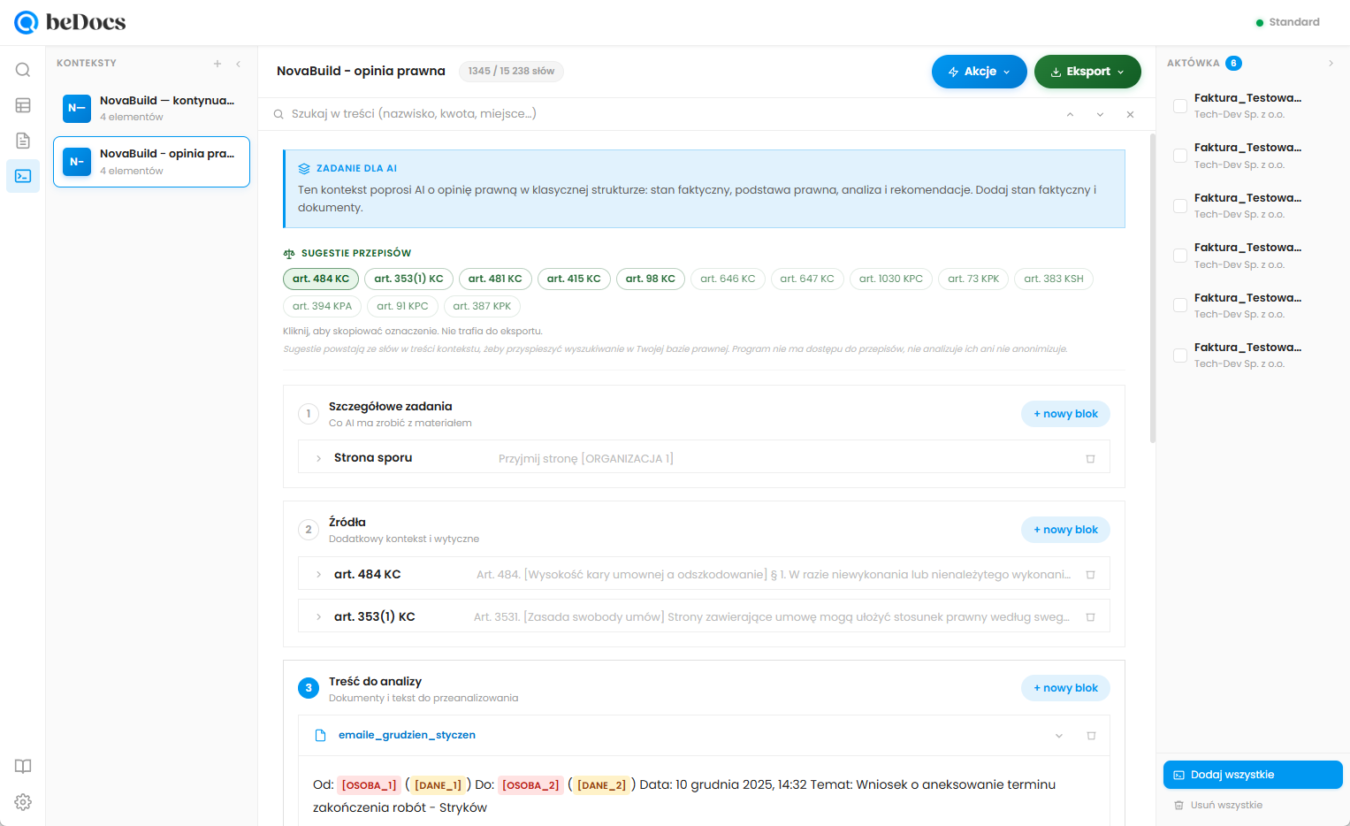Click the Standard plan status indicator
This screenshot has height=826, width=1350.
1288,22
